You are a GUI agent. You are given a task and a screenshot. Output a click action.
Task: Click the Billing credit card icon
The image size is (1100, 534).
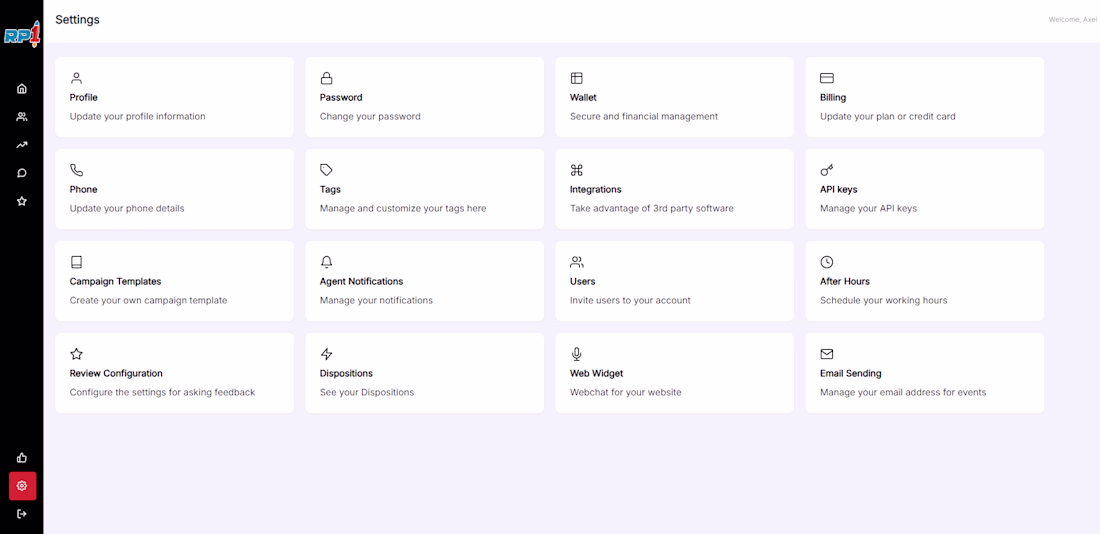coord(826,78)
